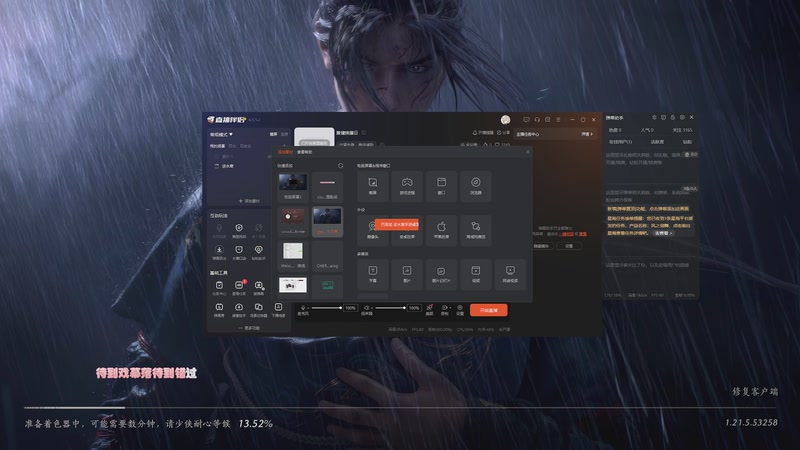
Task: Add a window capture source (窗口 card)
Action: pyautogui.click(x=441, y=186)
